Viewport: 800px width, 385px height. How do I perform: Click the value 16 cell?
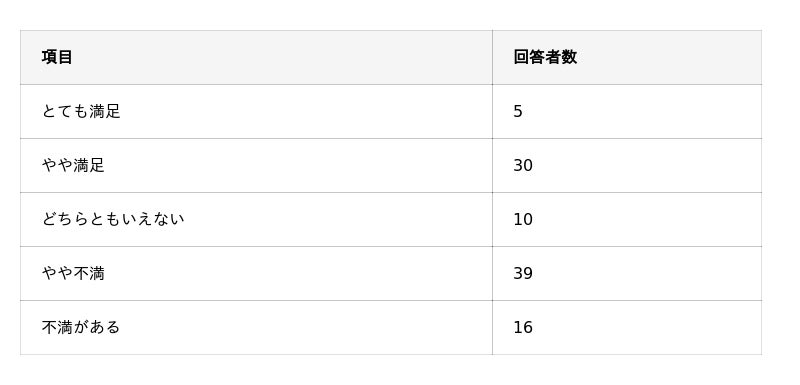coord(627,327)
